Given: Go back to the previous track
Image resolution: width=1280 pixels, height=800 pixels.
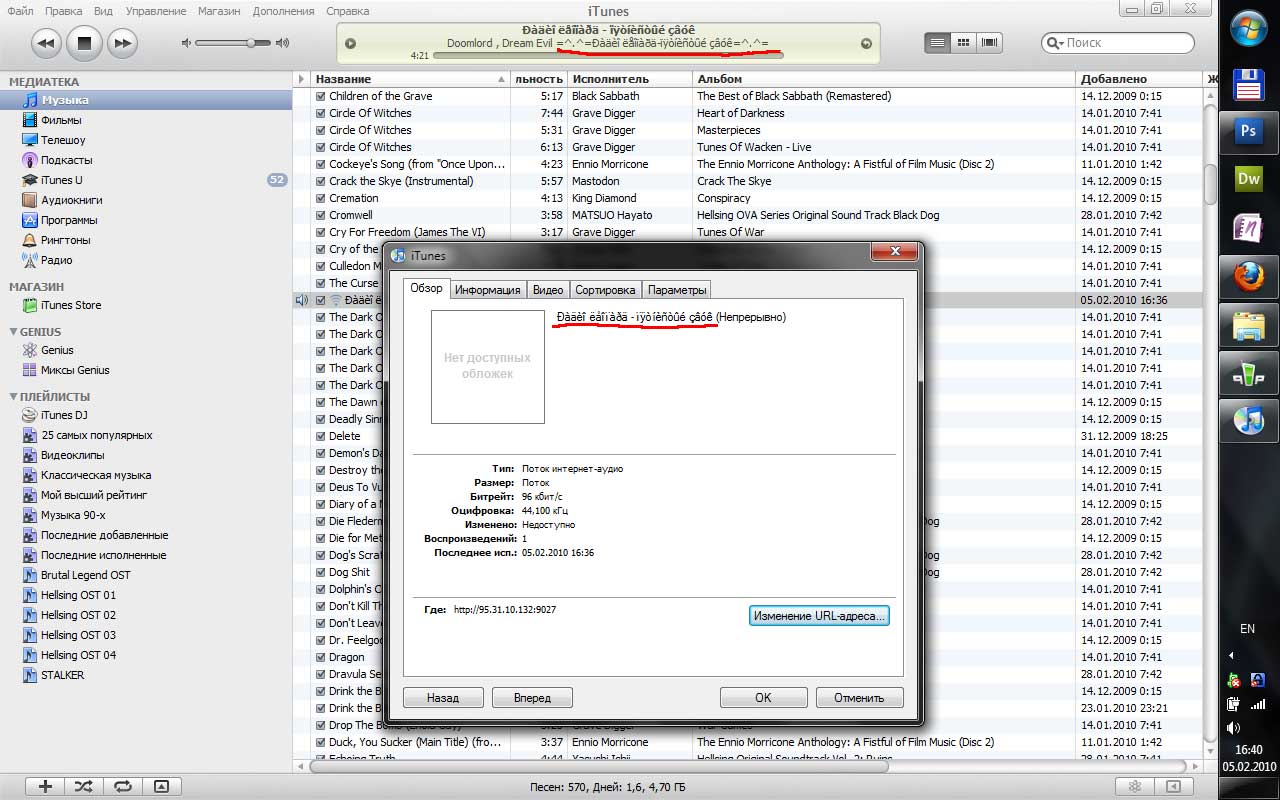Looking at the screenshot, I should (46, 43).
